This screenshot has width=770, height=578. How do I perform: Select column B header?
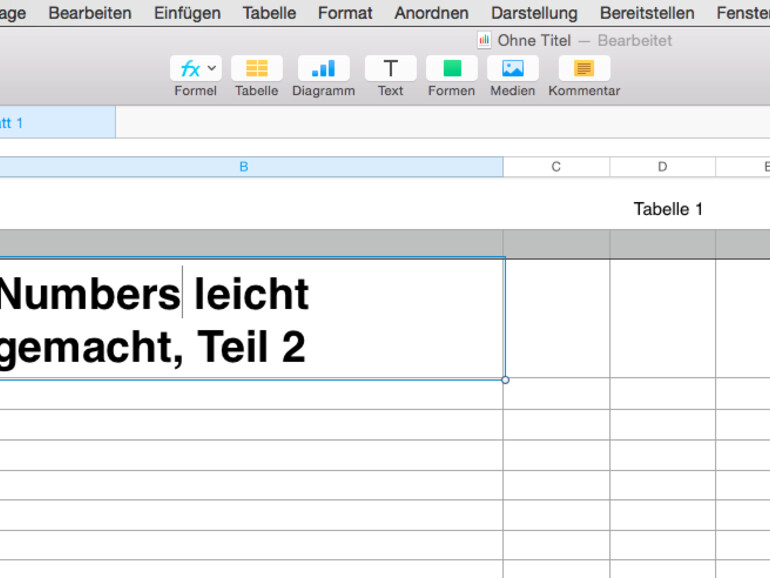point(251,167)
